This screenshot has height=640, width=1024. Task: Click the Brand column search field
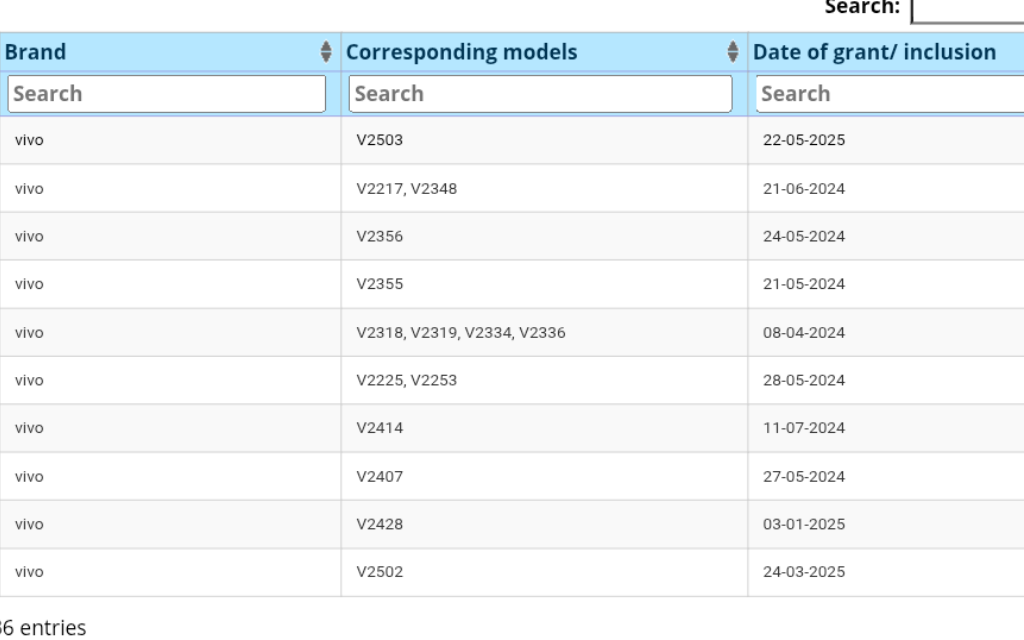click(x=165, y=93)
